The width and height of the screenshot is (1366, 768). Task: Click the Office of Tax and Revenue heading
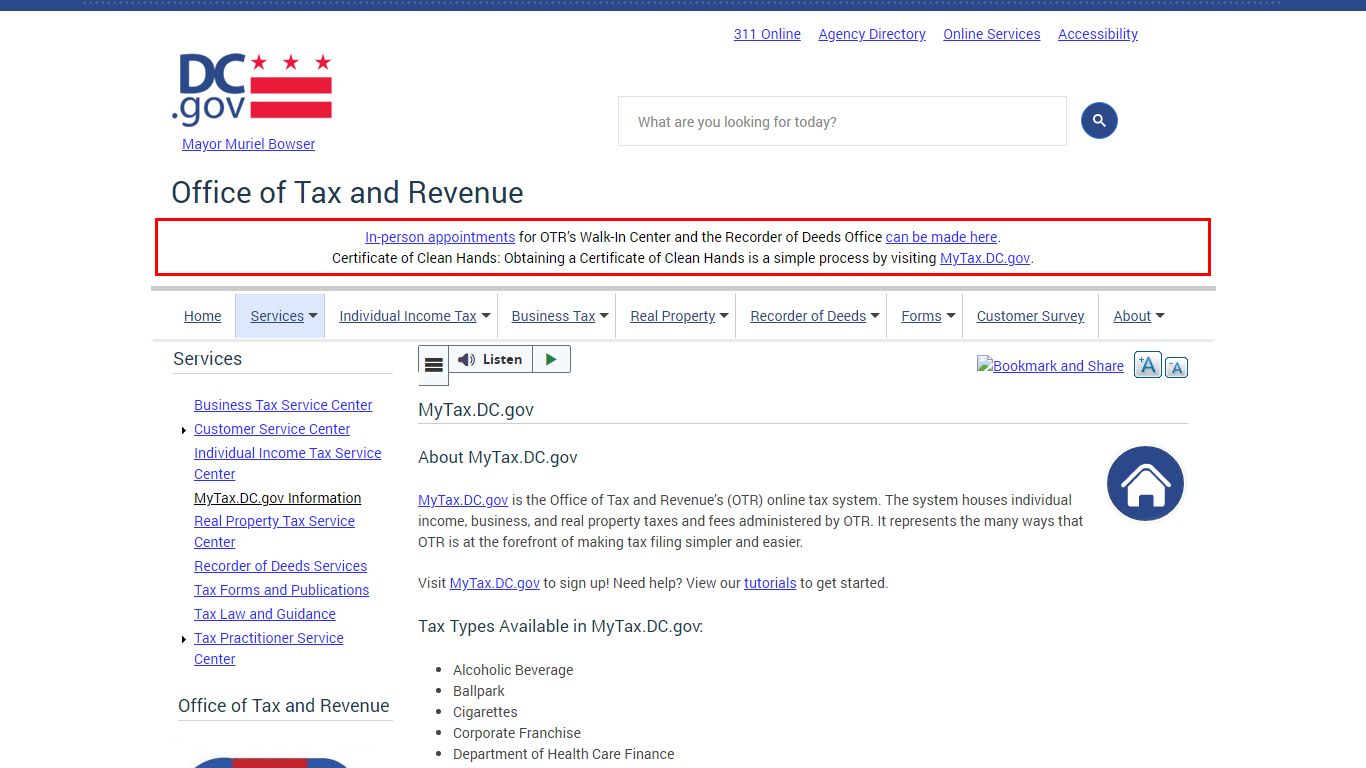pyautogui.click(x=347, y=192)
